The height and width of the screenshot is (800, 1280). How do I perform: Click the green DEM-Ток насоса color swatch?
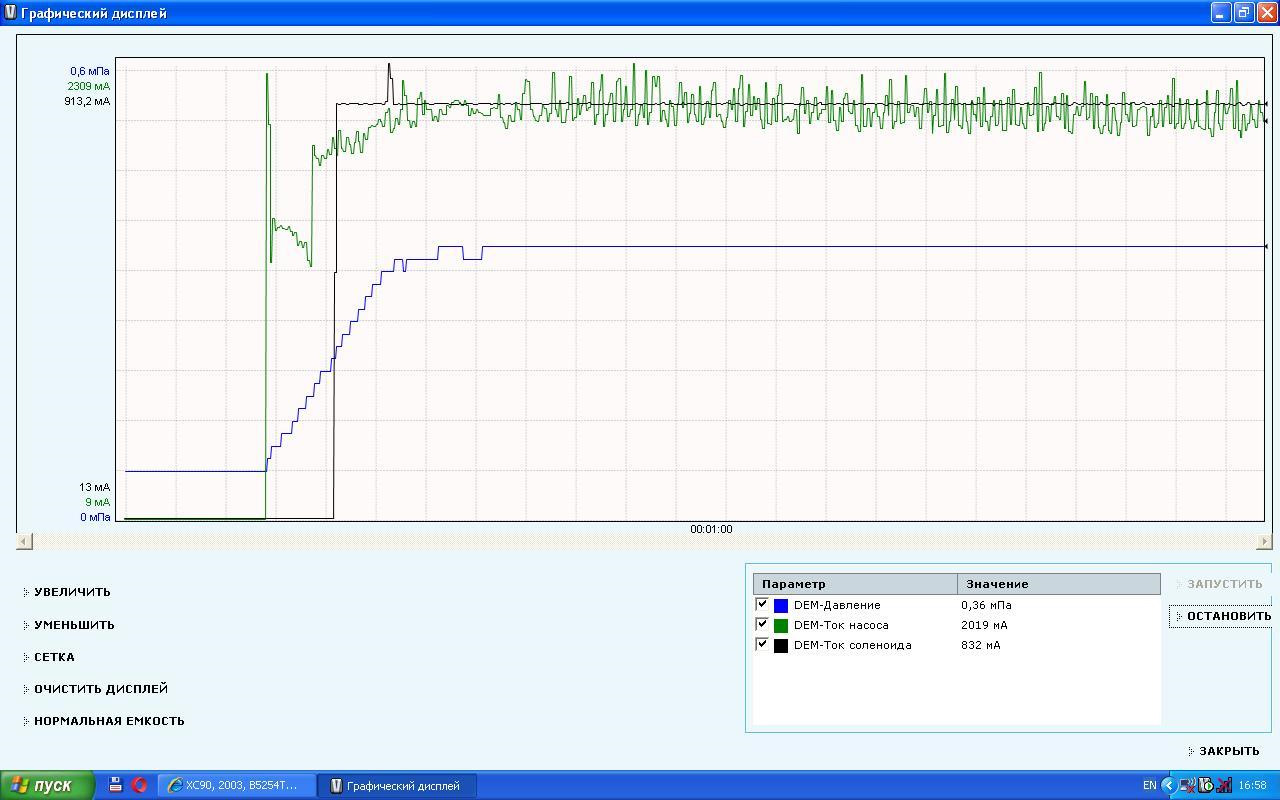781,626
